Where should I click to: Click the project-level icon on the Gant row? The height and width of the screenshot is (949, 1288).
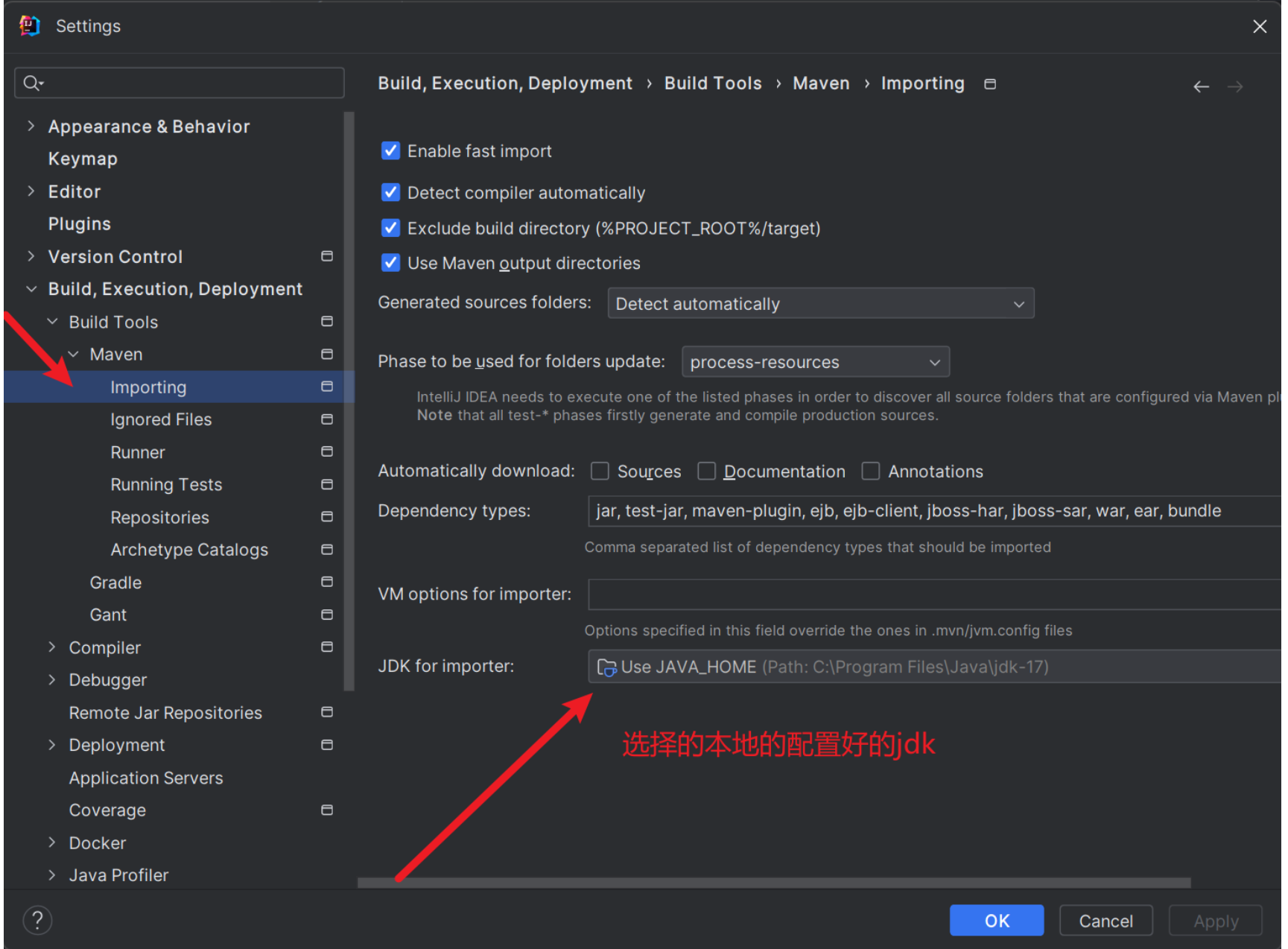point(326,615)
